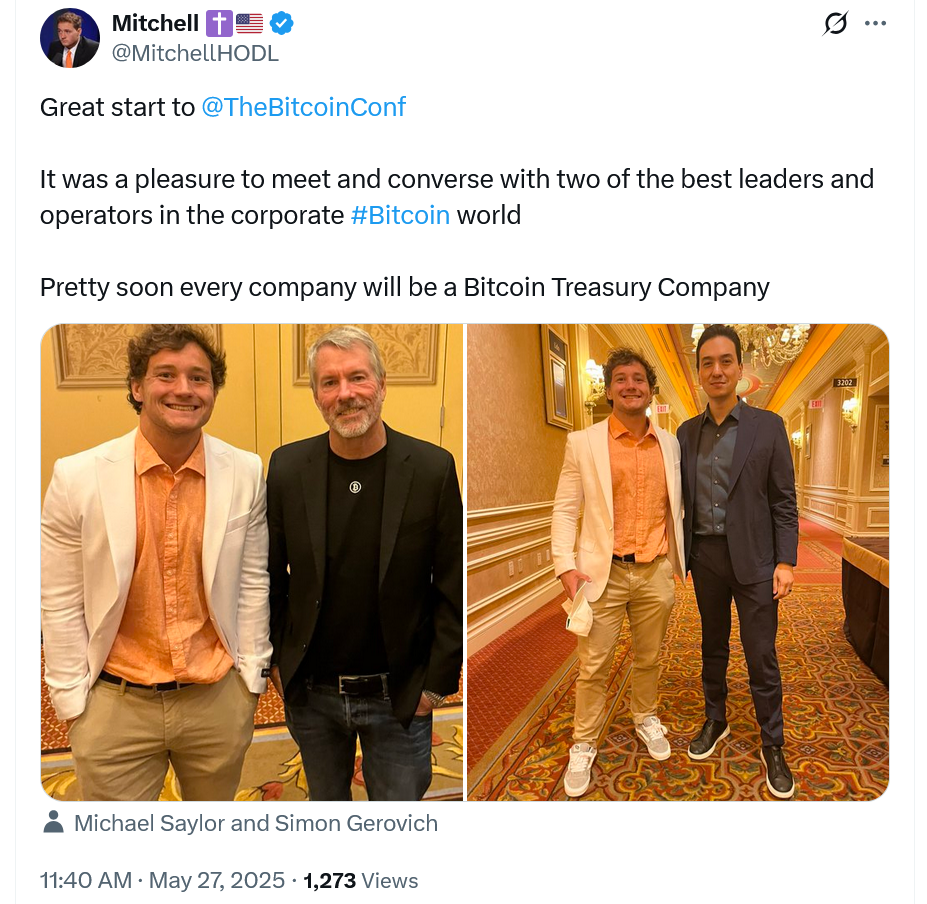
Task: Open the three-dot More options menu
Action: [875, 24]
